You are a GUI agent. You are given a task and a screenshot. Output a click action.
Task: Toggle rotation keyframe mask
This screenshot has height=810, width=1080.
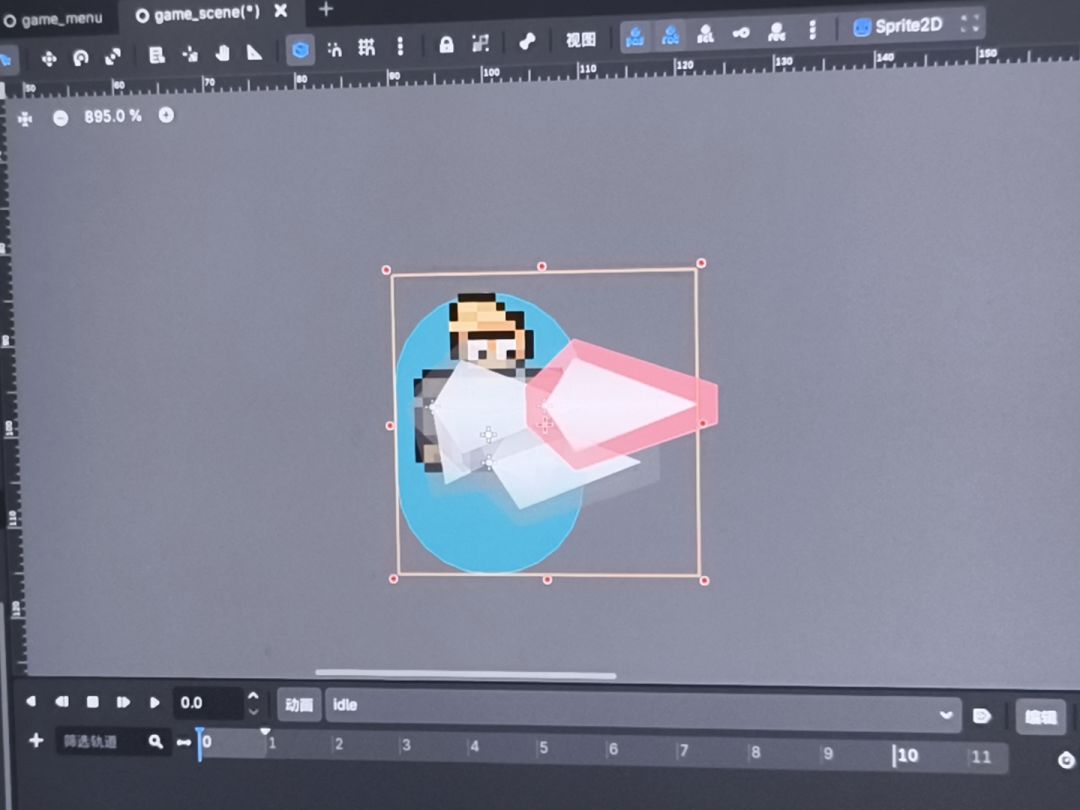(x=670, y=34)
